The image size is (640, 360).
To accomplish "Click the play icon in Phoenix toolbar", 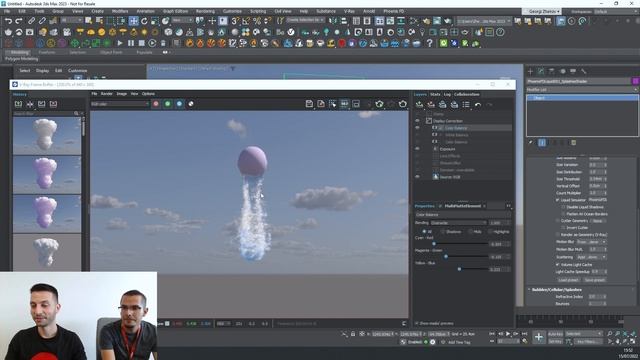I will tap(120, 43).
